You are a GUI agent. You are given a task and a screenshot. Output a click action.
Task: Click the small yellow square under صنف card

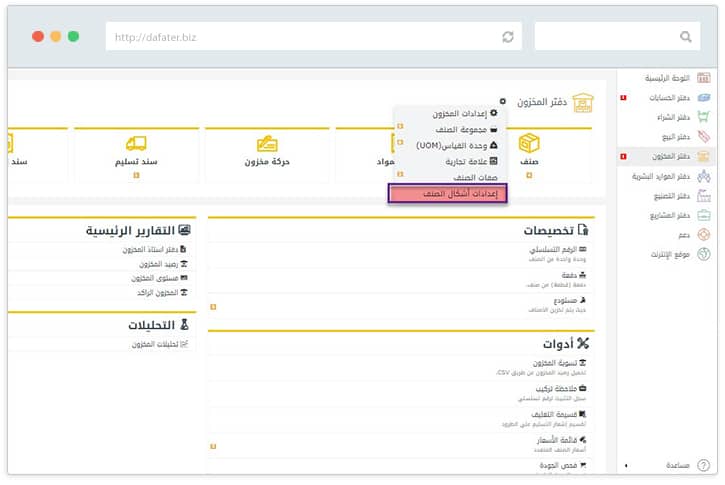coord(529,175)
